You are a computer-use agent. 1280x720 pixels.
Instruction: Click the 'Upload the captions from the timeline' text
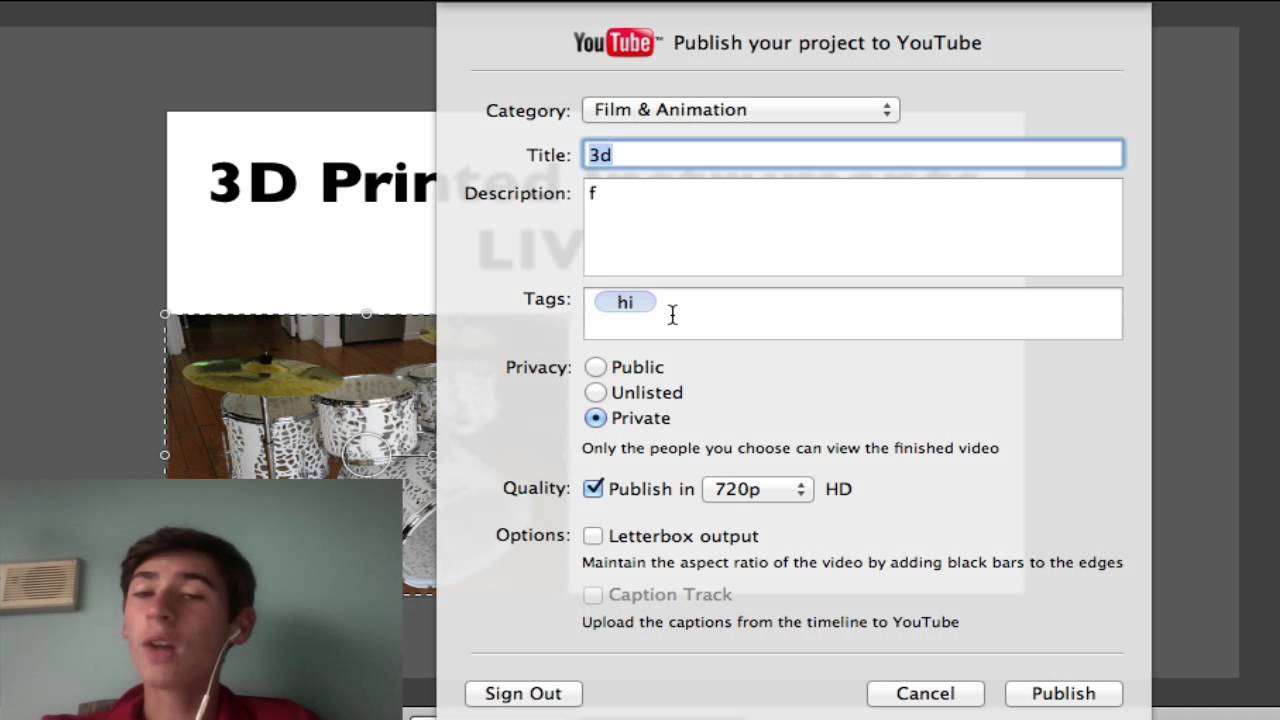point(770,622)
